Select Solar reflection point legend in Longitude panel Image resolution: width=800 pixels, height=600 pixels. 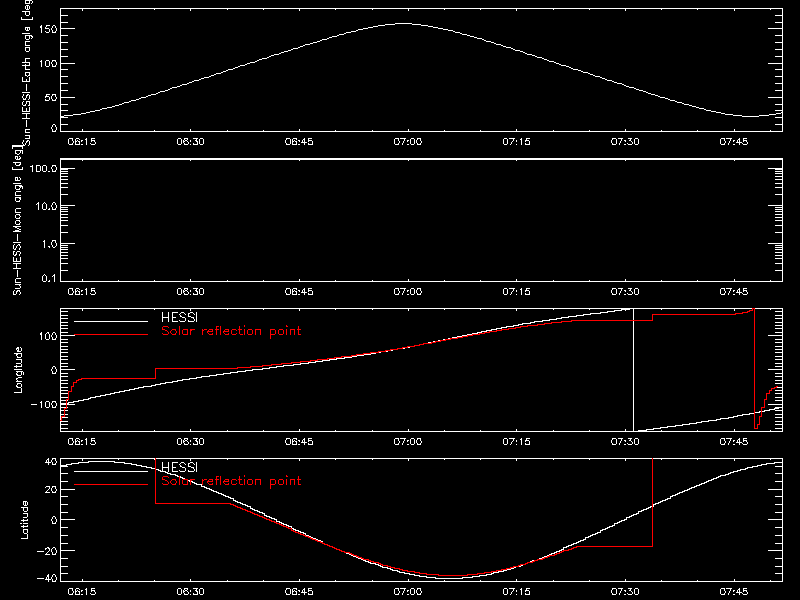click(231, 331)
